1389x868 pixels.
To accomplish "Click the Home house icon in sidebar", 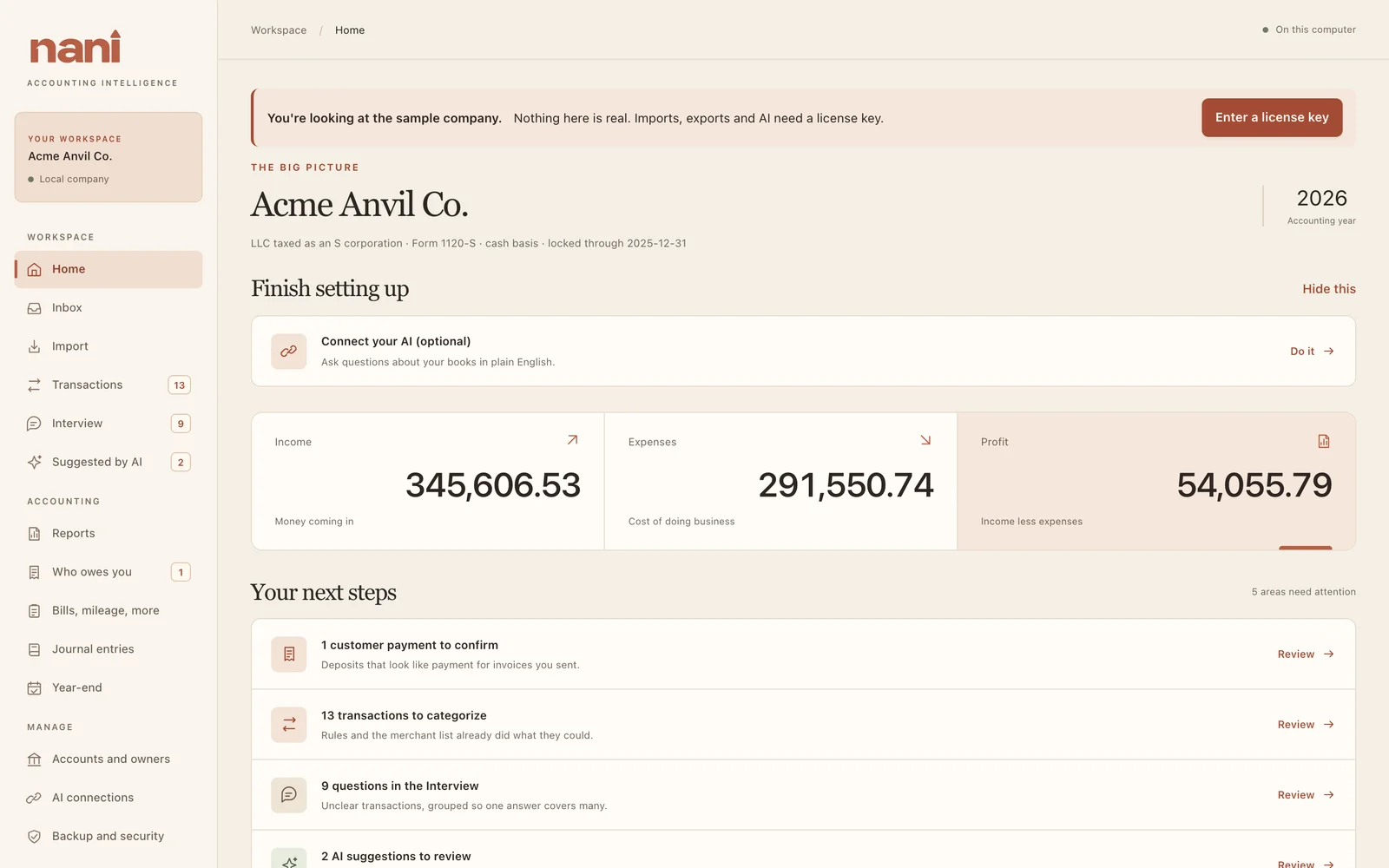I will 35,270.
